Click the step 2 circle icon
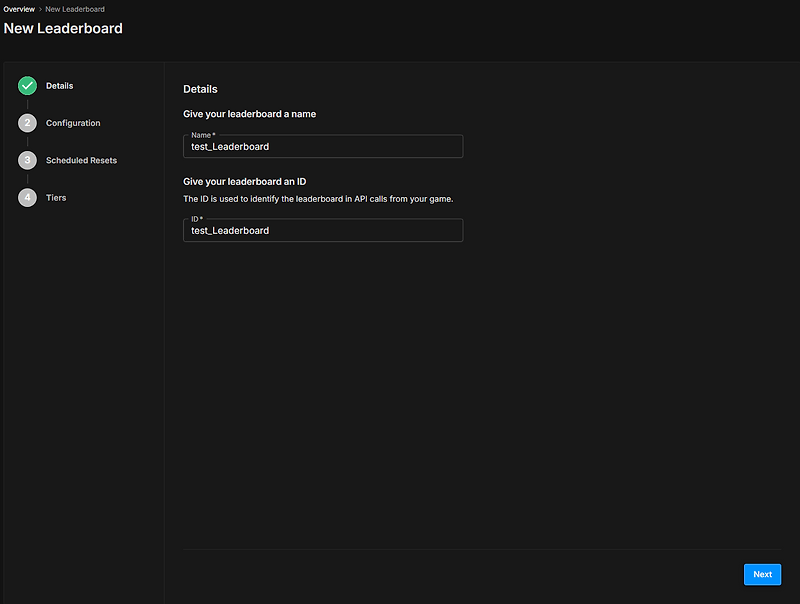This screenshot has width=800, height=604. [27, 123]
